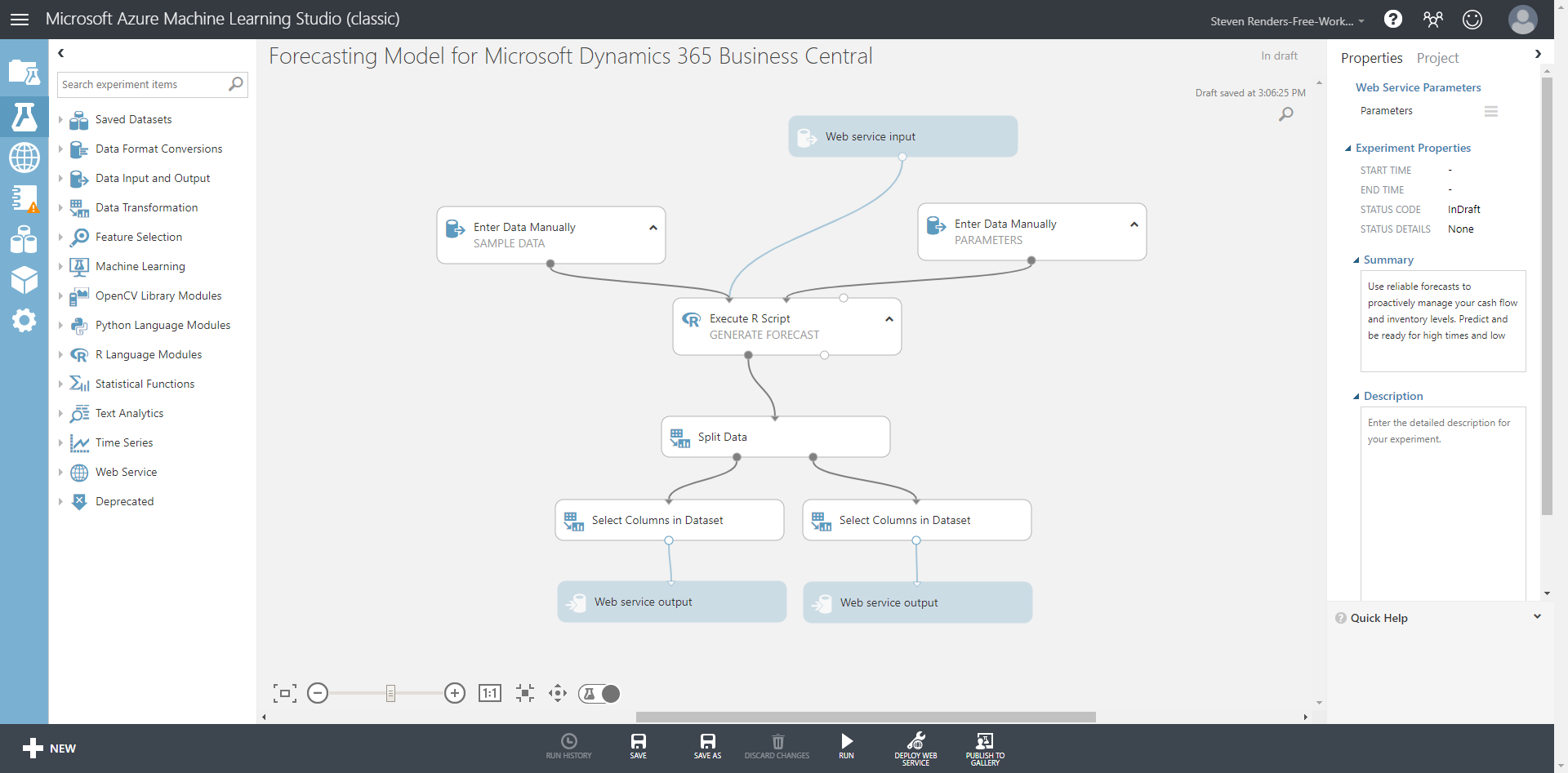Open the user account avatar

(1522, 19)
